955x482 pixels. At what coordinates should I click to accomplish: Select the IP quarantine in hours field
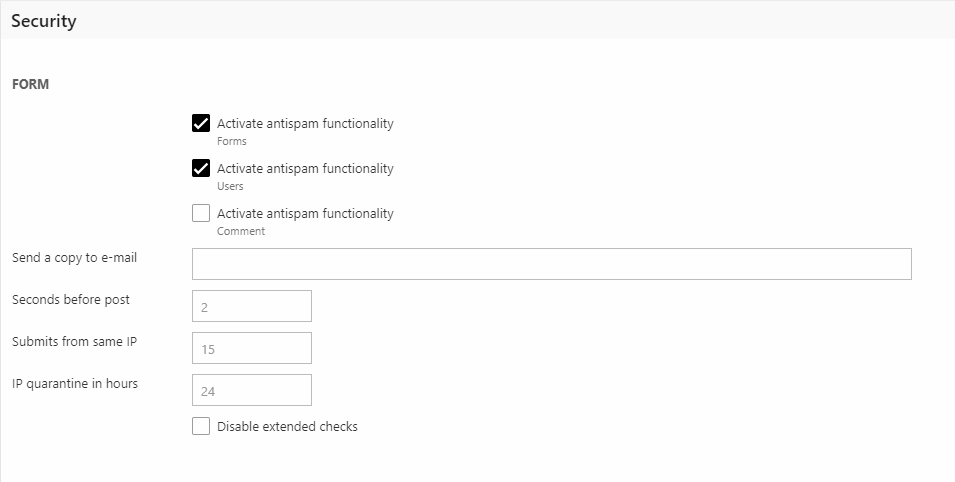tap(251, 390)
